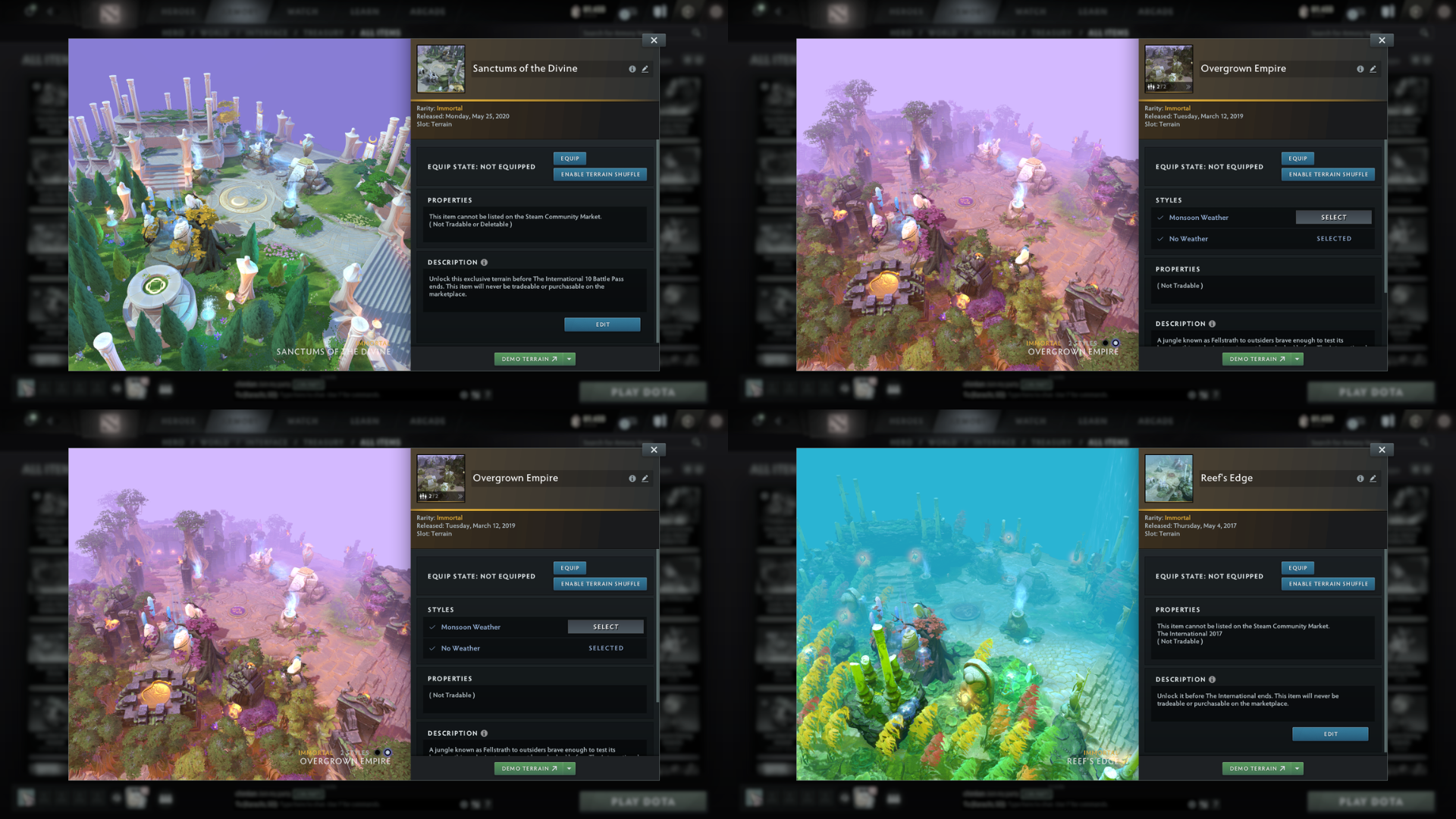This screenshot has height=819, width=1456.
Task: Click blurred Play Dota button below Sanctums dialog
Action: click(x=643, y=393)
